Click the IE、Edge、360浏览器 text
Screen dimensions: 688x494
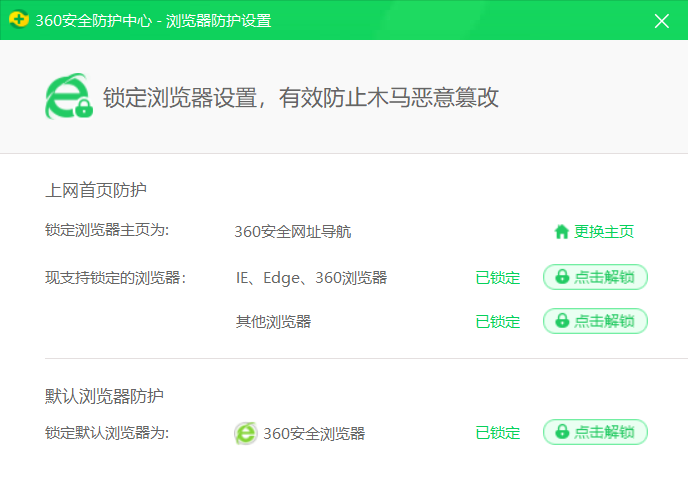[312, 278]
